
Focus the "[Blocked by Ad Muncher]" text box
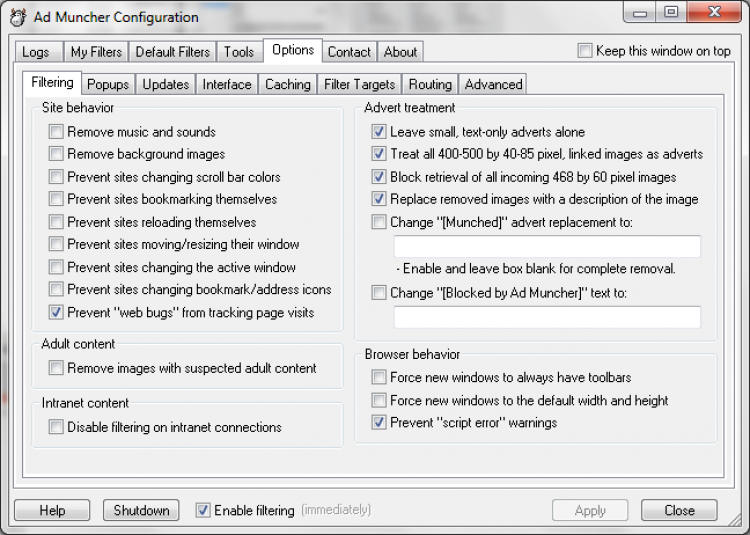pyautogui.click(x=547, y=317)
